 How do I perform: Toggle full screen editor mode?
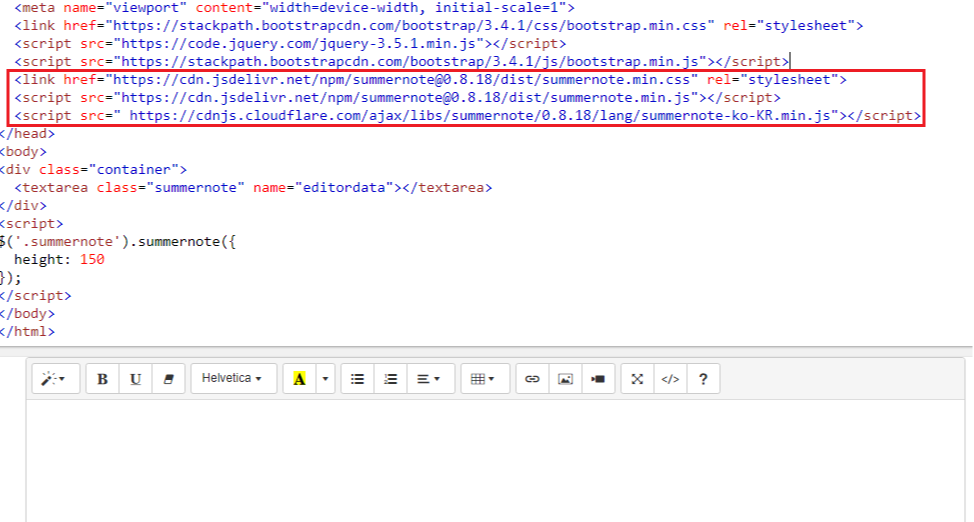coord(637,378)
